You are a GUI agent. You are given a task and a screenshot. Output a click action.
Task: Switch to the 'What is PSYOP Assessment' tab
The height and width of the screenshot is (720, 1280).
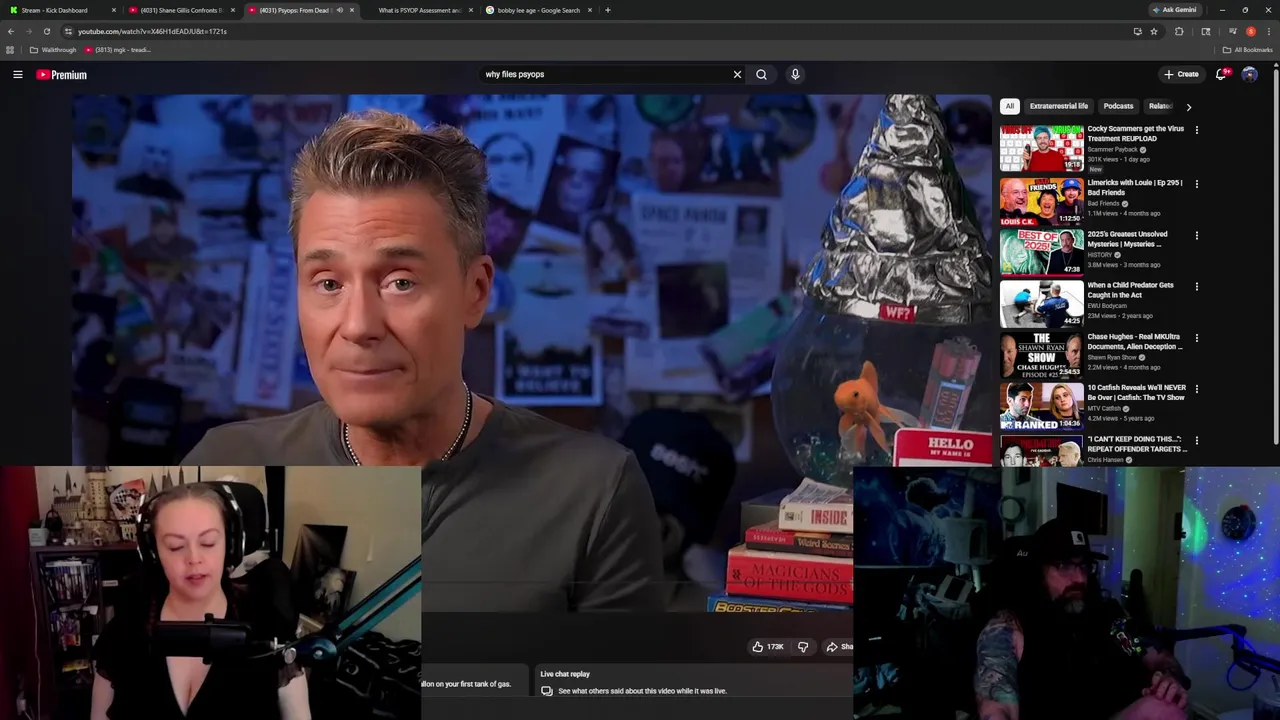(x=418, y=10)
